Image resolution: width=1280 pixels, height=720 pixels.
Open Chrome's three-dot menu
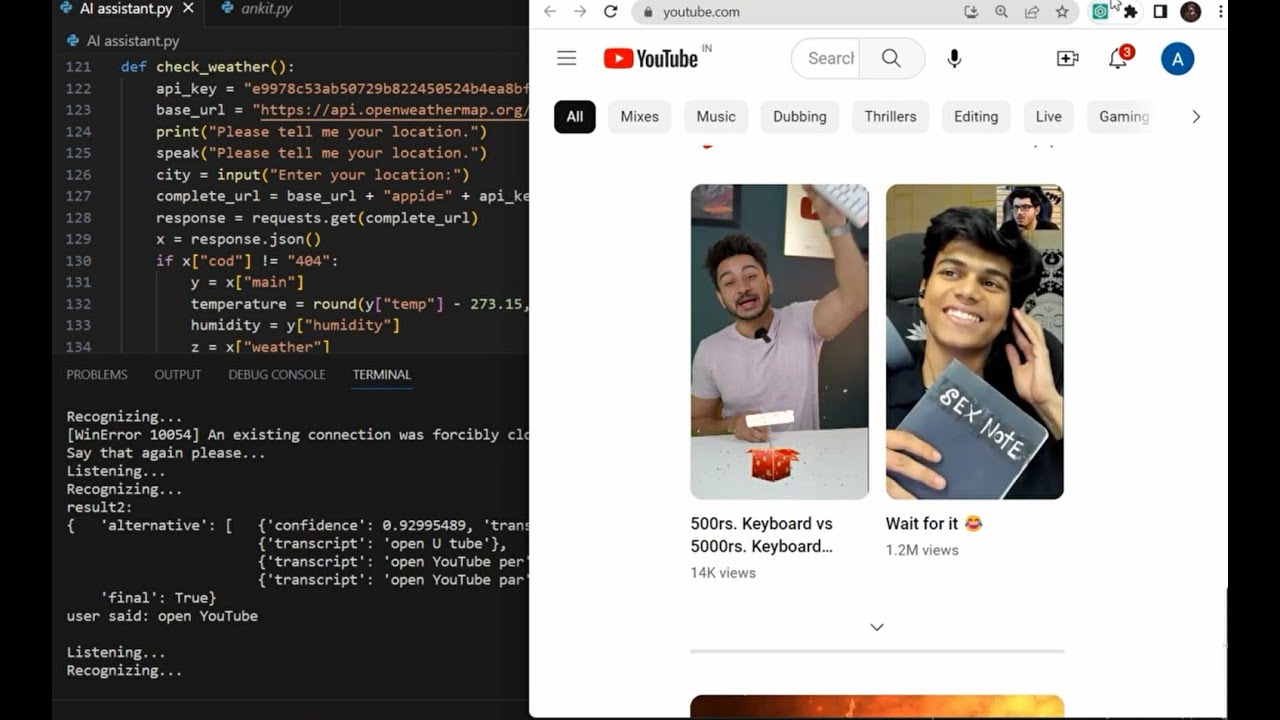pos(1218,12)
